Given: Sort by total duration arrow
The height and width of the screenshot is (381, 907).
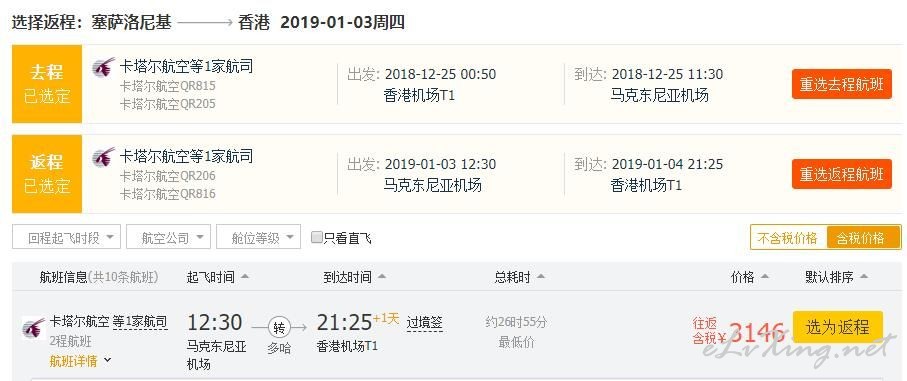Looking at the screenshot, I should [540, 277].
